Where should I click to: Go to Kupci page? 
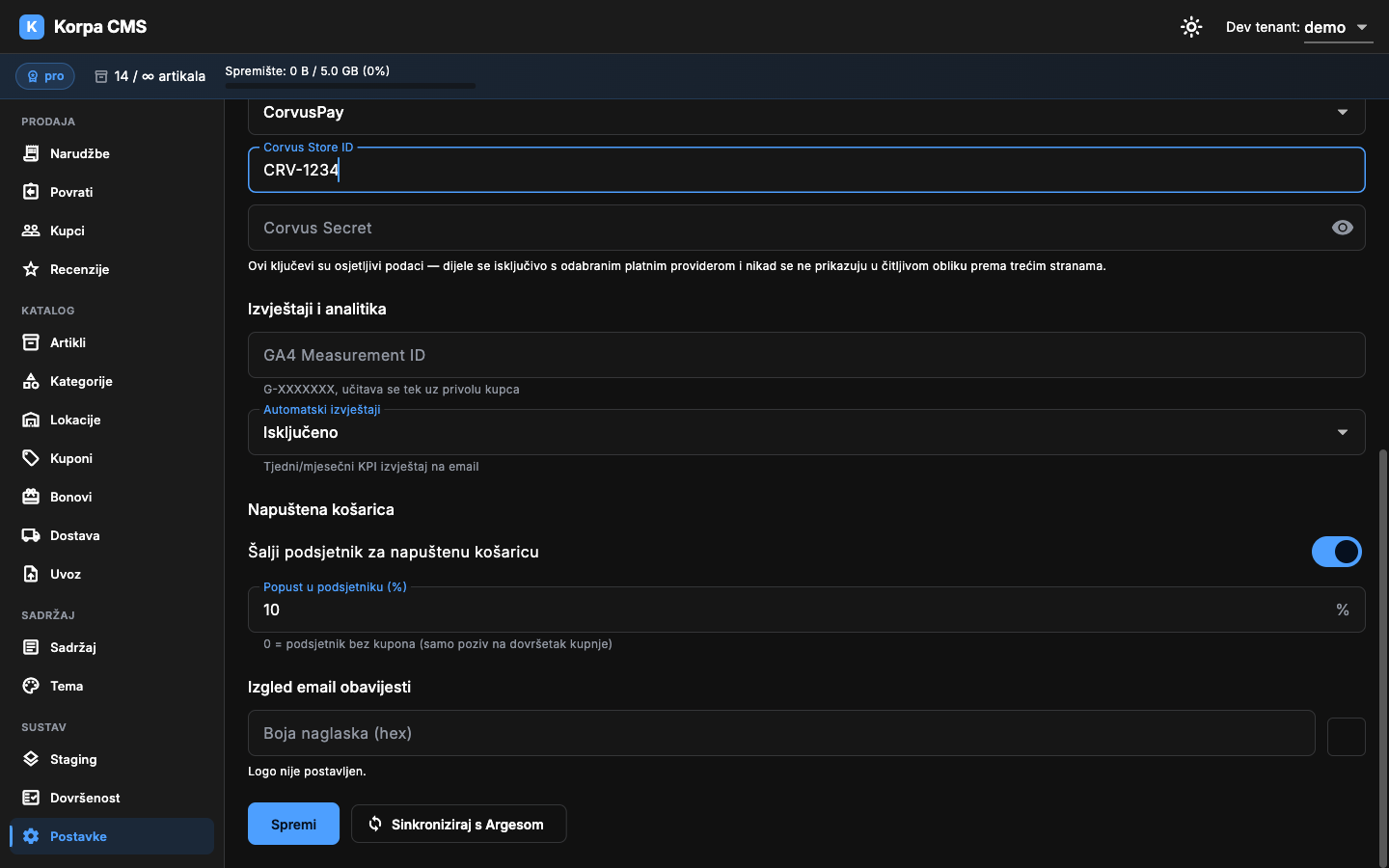coord(112,231)
